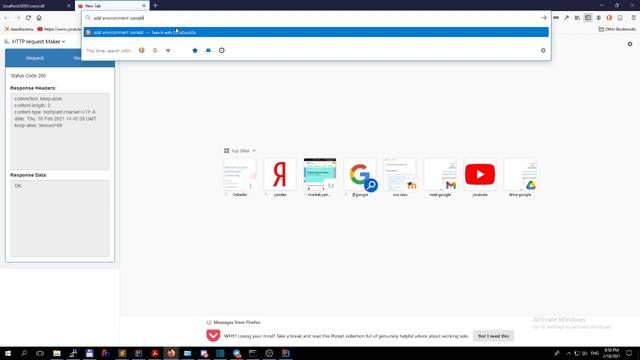Click the Response Headers text area

point(60,131)
